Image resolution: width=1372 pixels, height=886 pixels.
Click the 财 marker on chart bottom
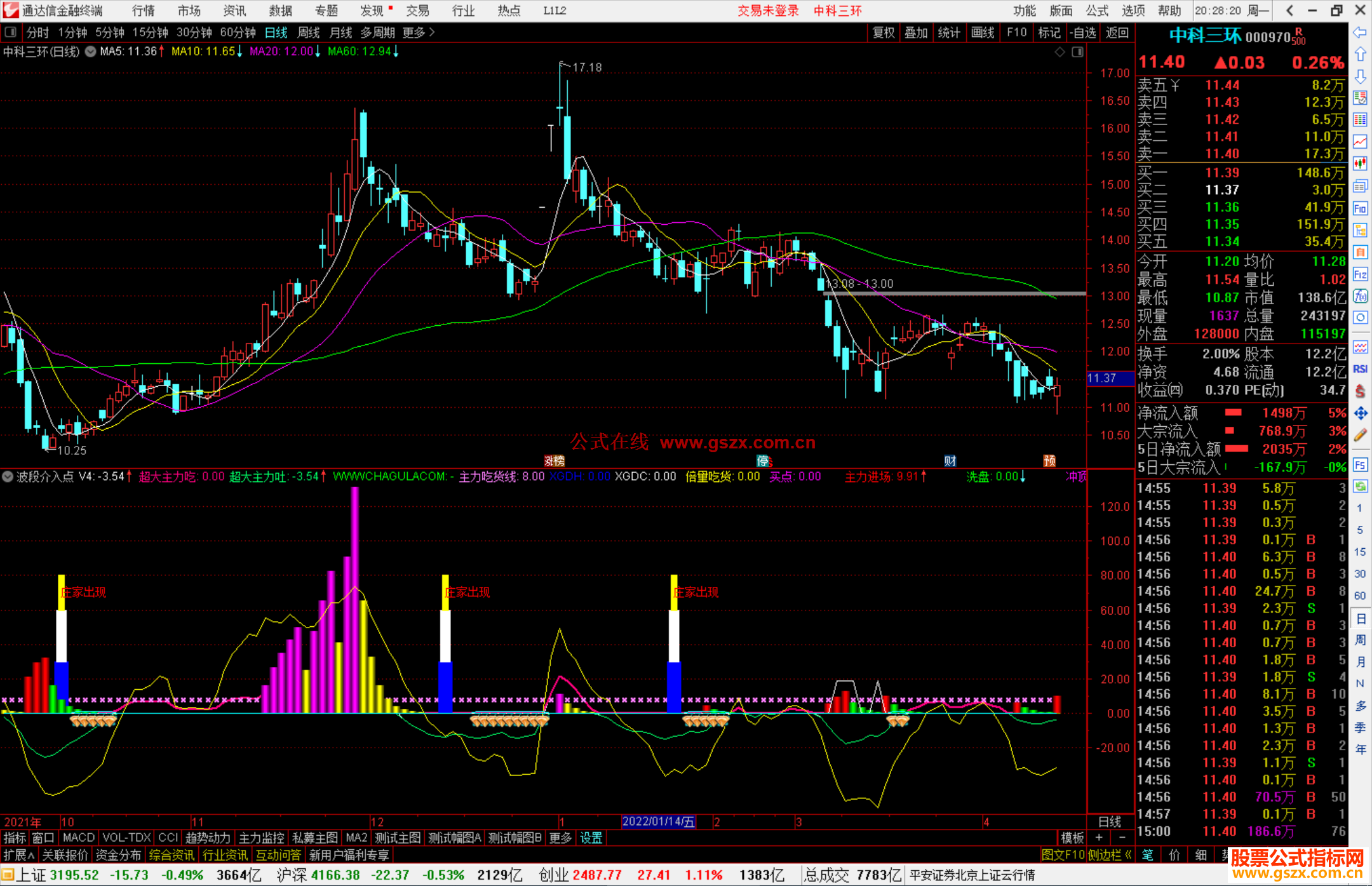pos(950,461)
